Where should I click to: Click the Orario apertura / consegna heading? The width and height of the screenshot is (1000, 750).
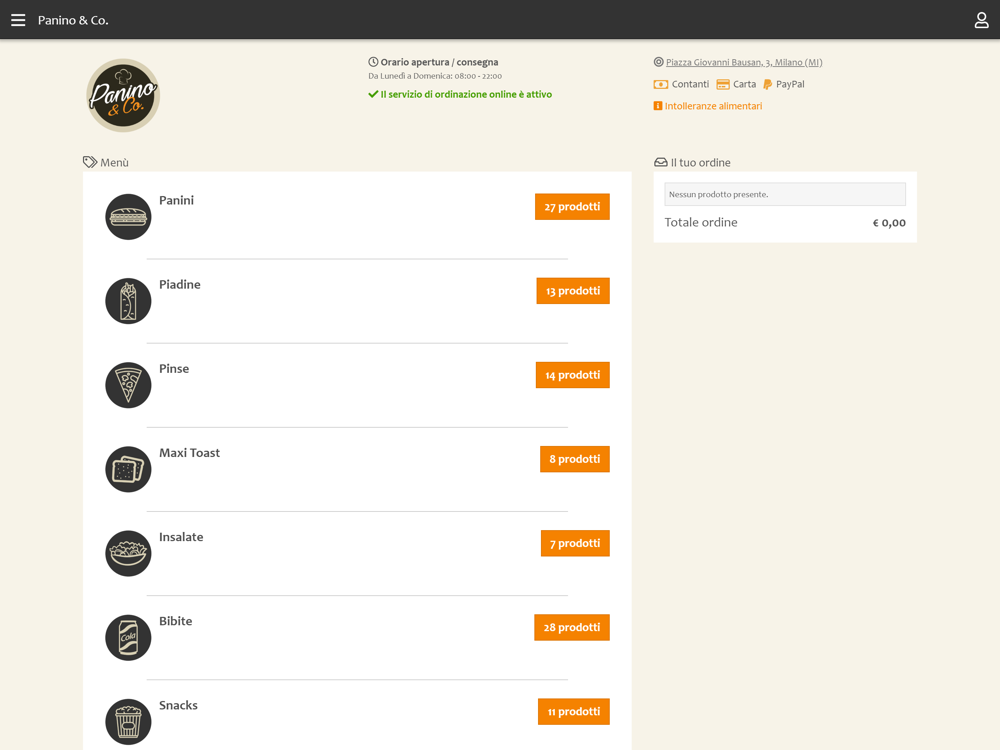tap(439, 62)
